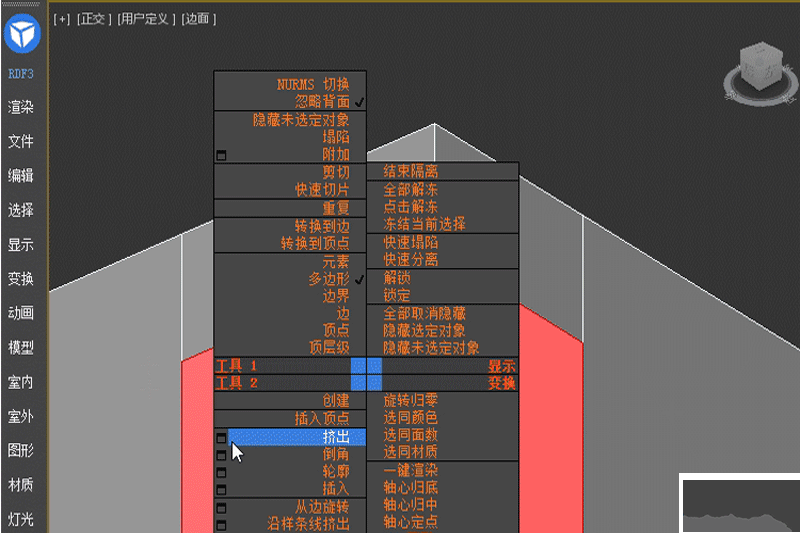
Task: Open the 灯光 sidebar menu
Action: (x=21, y=519)
